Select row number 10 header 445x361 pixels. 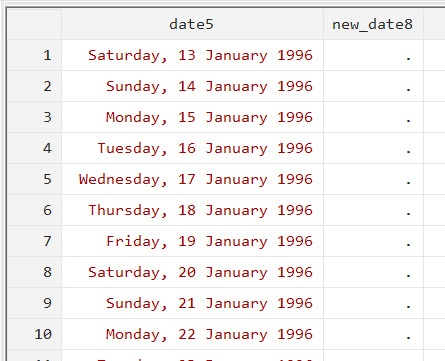tap(34, 334)
